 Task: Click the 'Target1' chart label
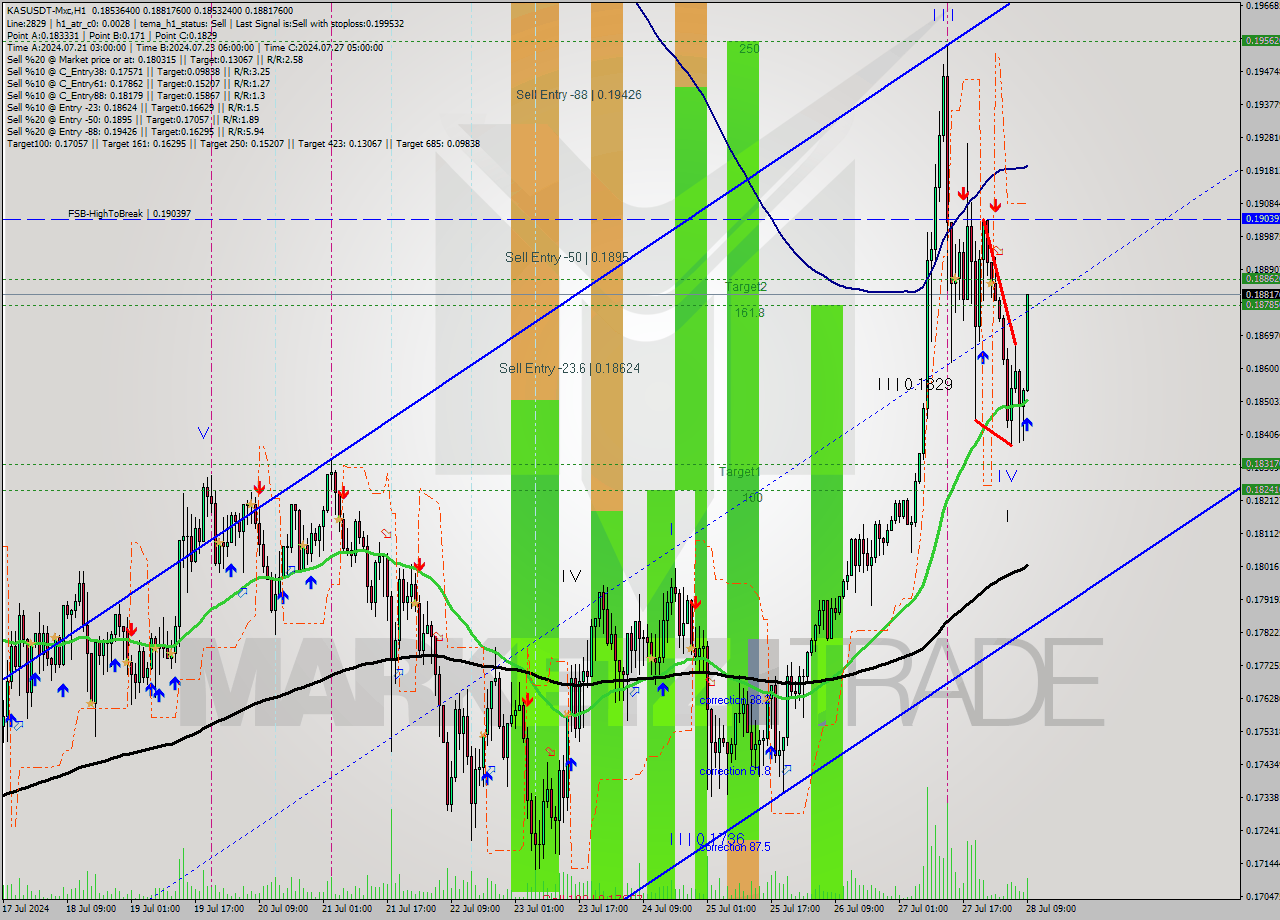(740, 471)
